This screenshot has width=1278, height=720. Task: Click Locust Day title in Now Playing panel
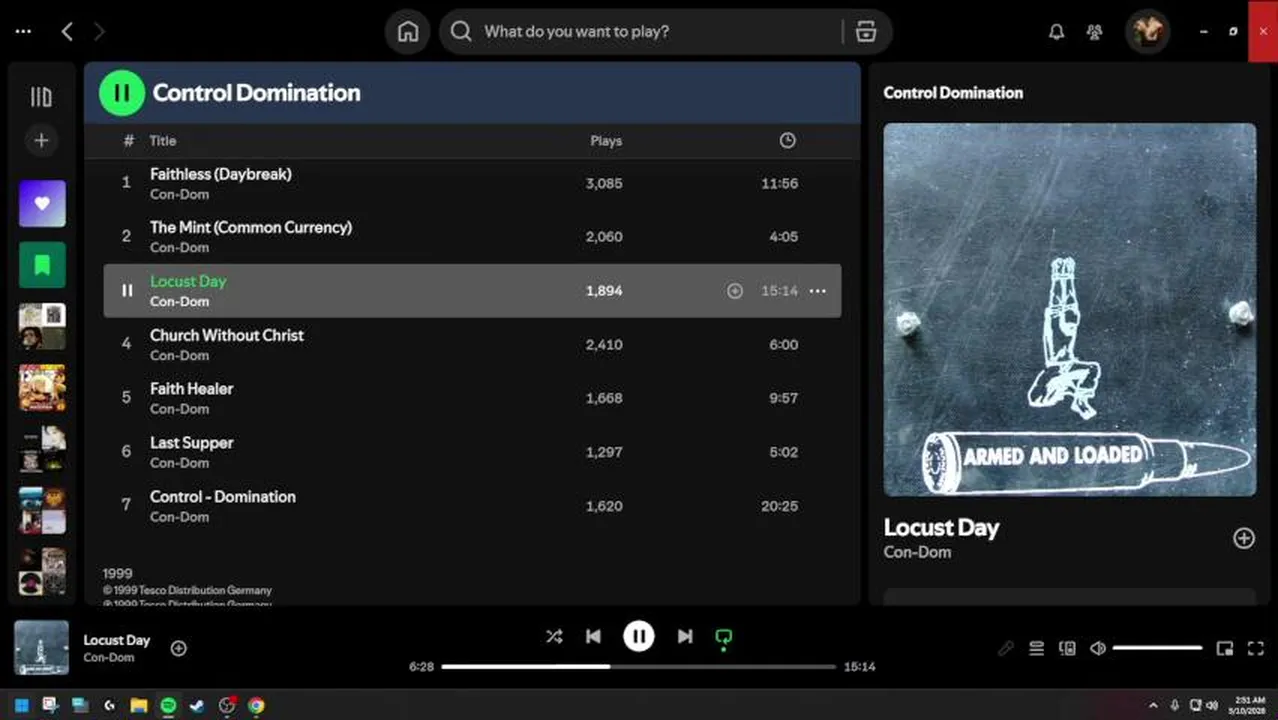(941, 528)
